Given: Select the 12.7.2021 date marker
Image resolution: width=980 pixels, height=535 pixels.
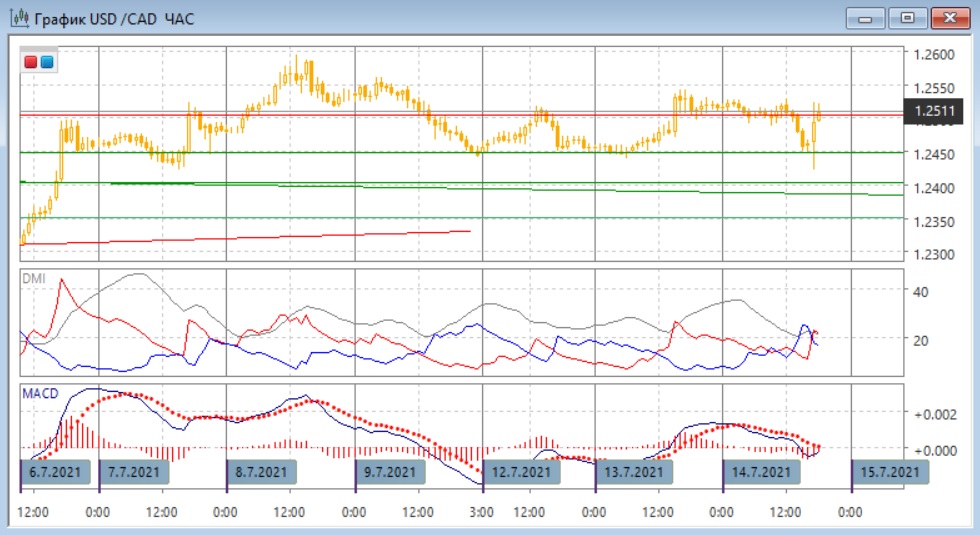Looking at the screenshot, I should point(520,471).
